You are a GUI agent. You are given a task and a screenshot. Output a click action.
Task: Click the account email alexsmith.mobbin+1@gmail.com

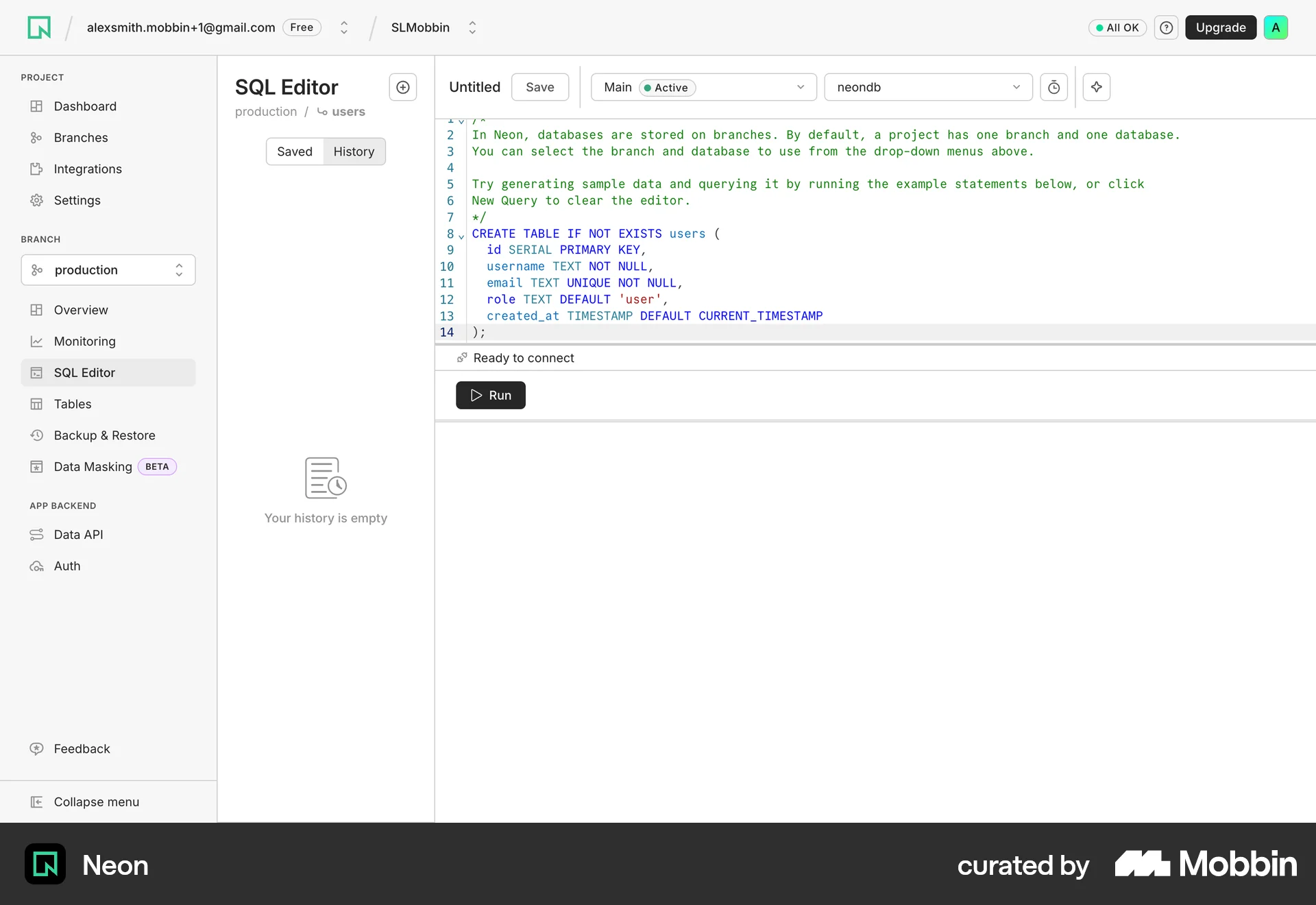[x=181, y=27]
